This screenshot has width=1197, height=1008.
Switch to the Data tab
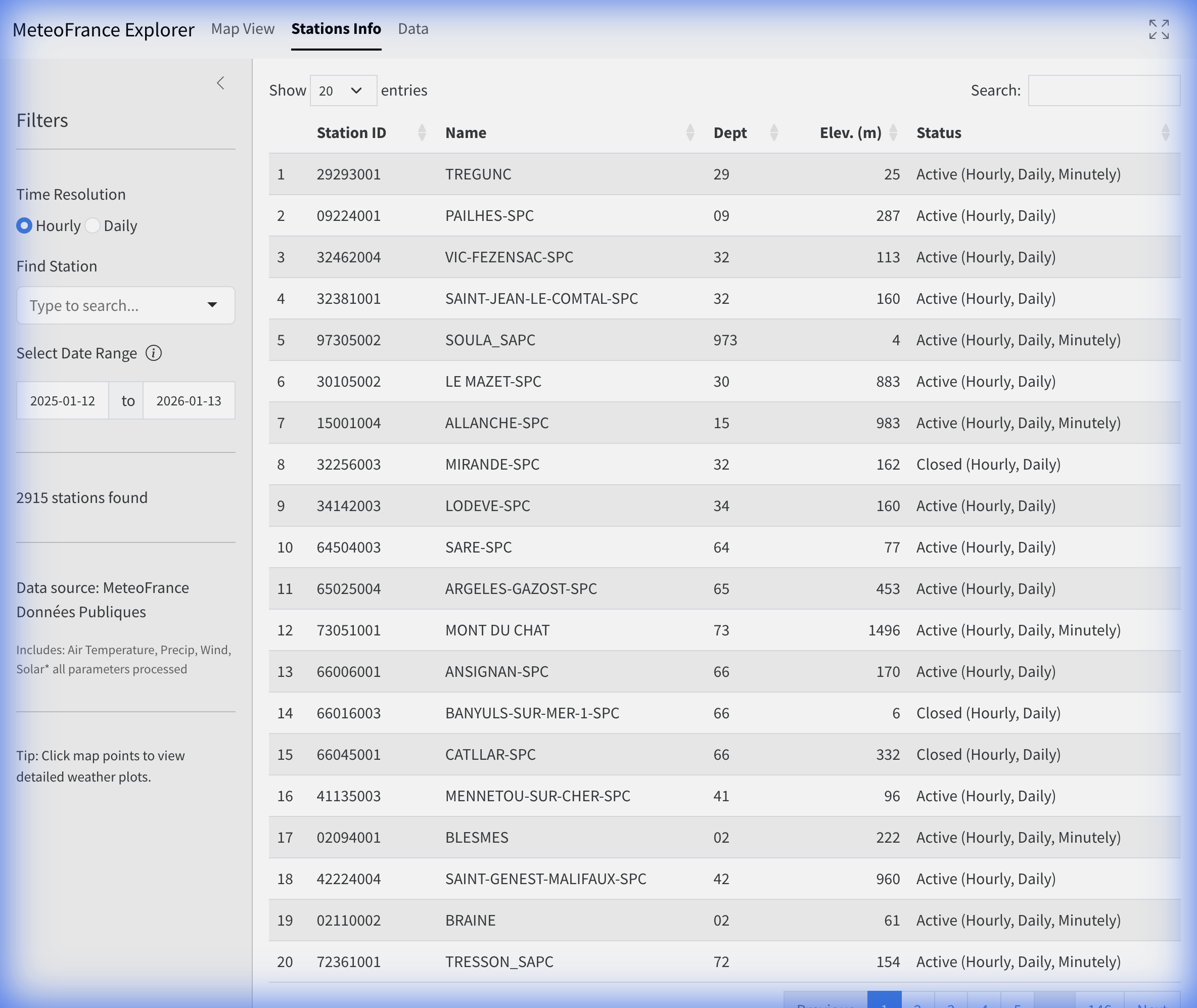[412, 29]
